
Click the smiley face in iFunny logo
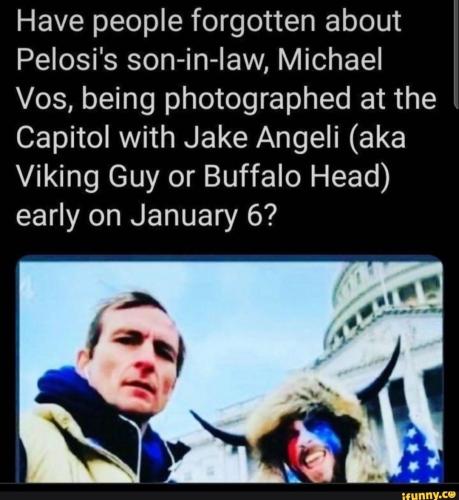(452, 494)
